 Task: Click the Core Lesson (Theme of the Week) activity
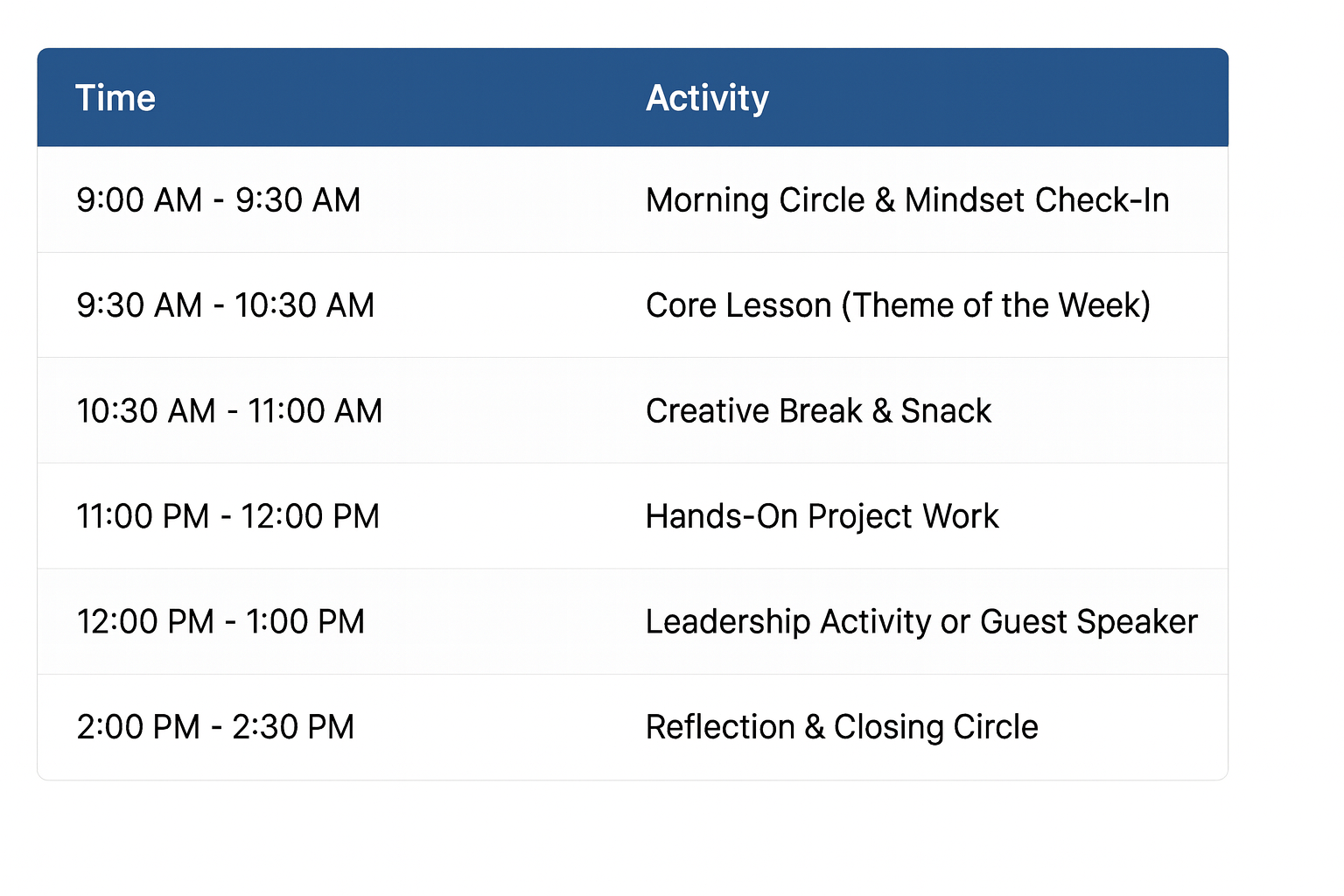pyautogui.click(x=898, y=305)
